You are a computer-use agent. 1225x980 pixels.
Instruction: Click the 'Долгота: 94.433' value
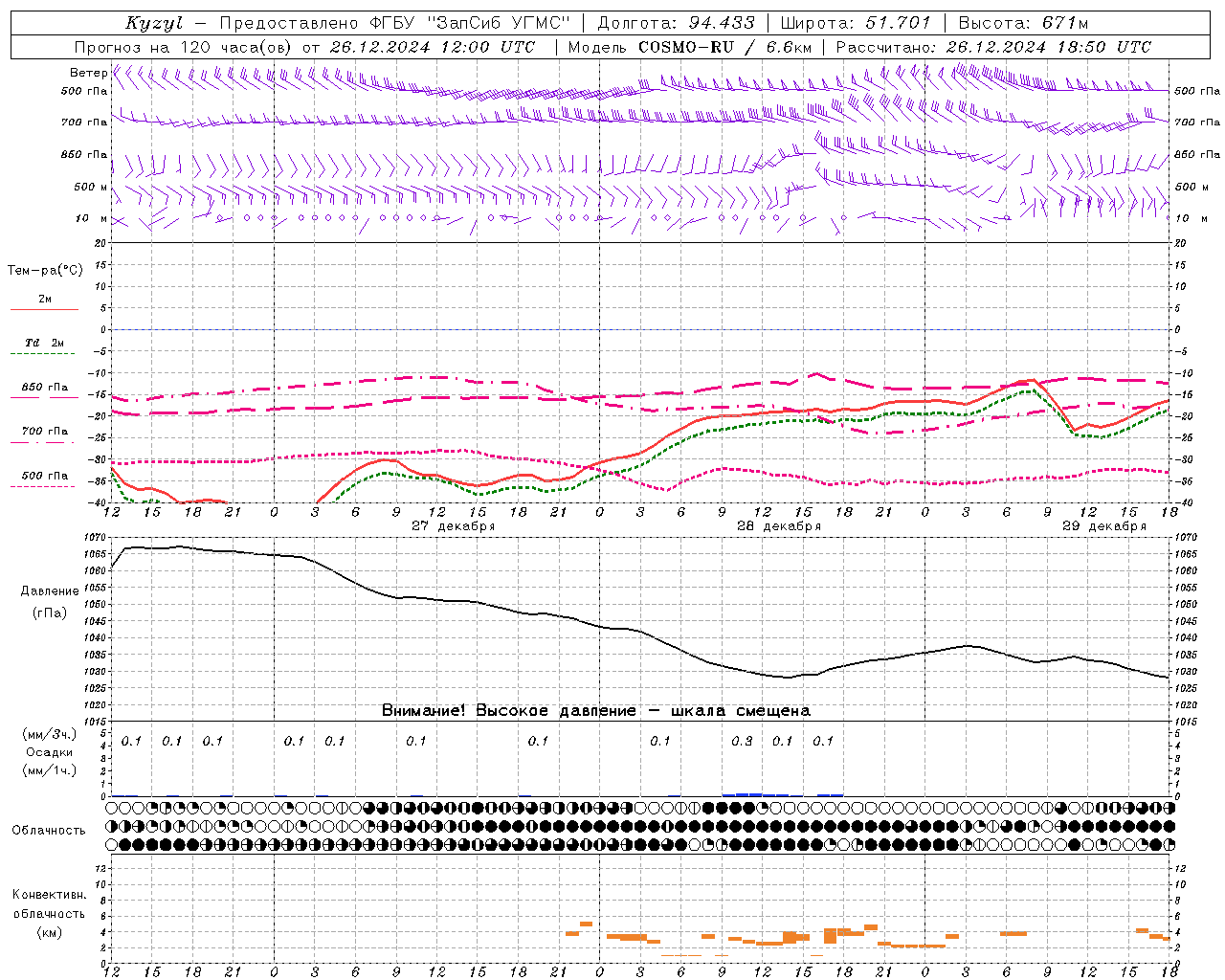click(676, 23)
